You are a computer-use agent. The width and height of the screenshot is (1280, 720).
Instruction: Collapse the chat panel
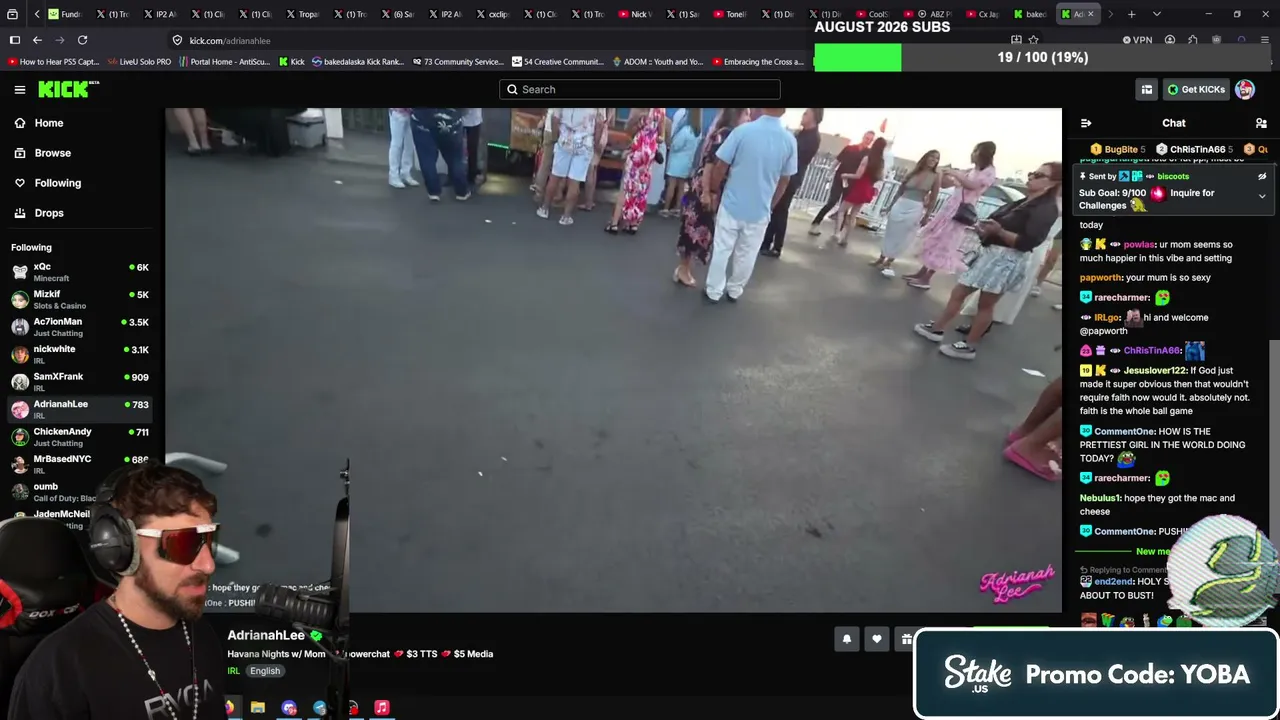click(x=1086, y=123)
